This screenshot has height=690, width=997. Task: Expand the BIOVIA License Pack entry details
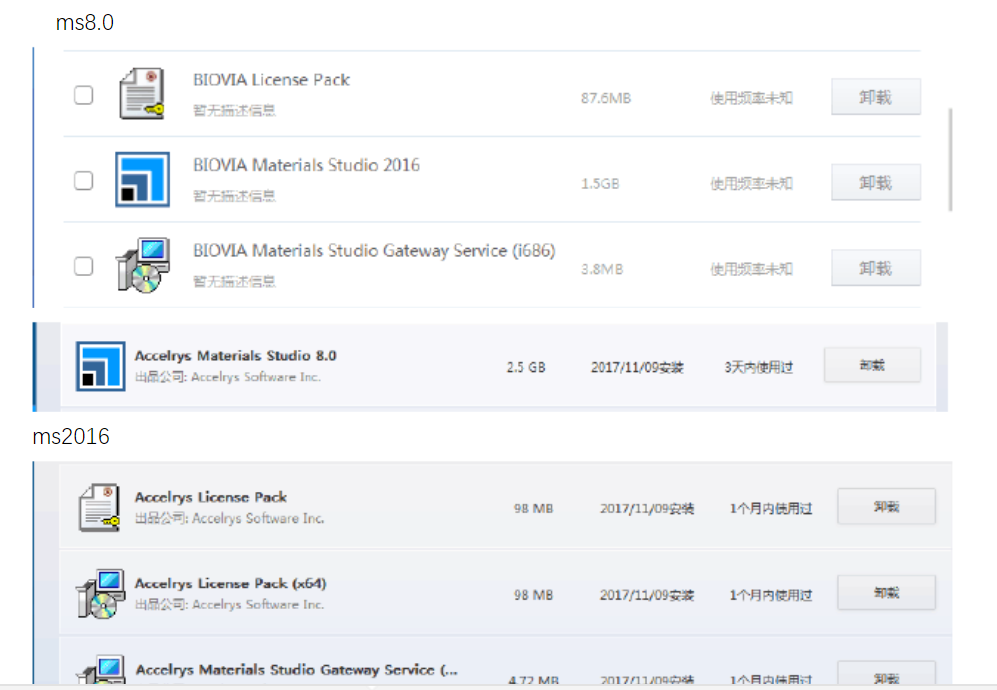pos(270,79)
